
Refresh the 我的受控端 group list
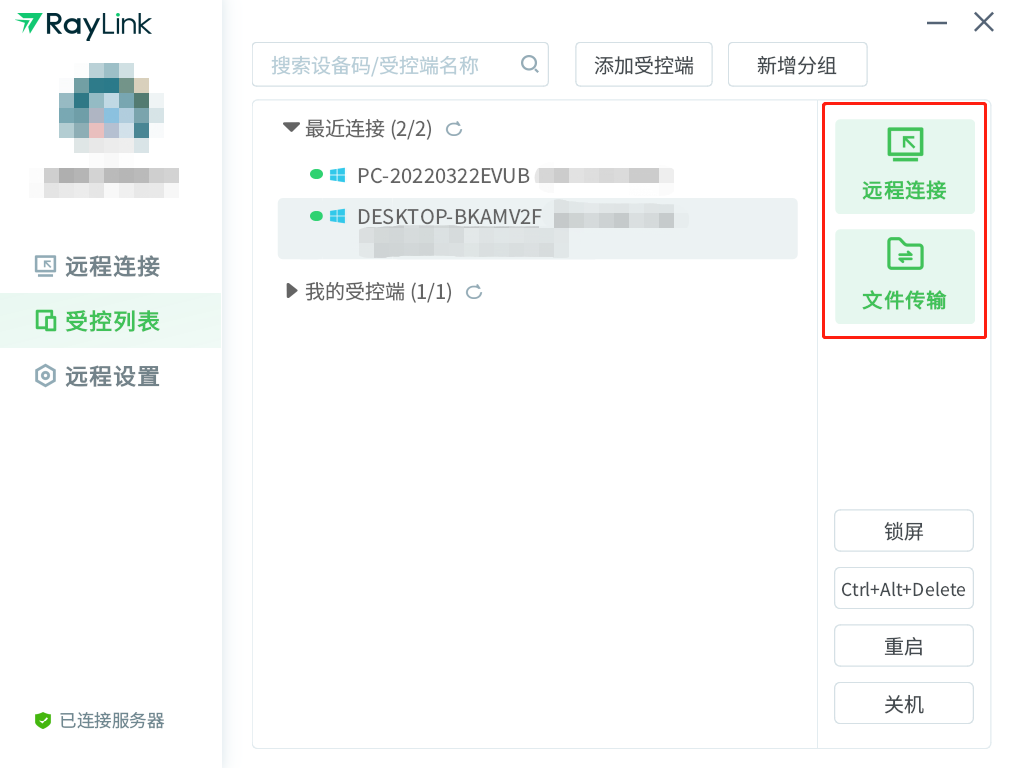475,292
